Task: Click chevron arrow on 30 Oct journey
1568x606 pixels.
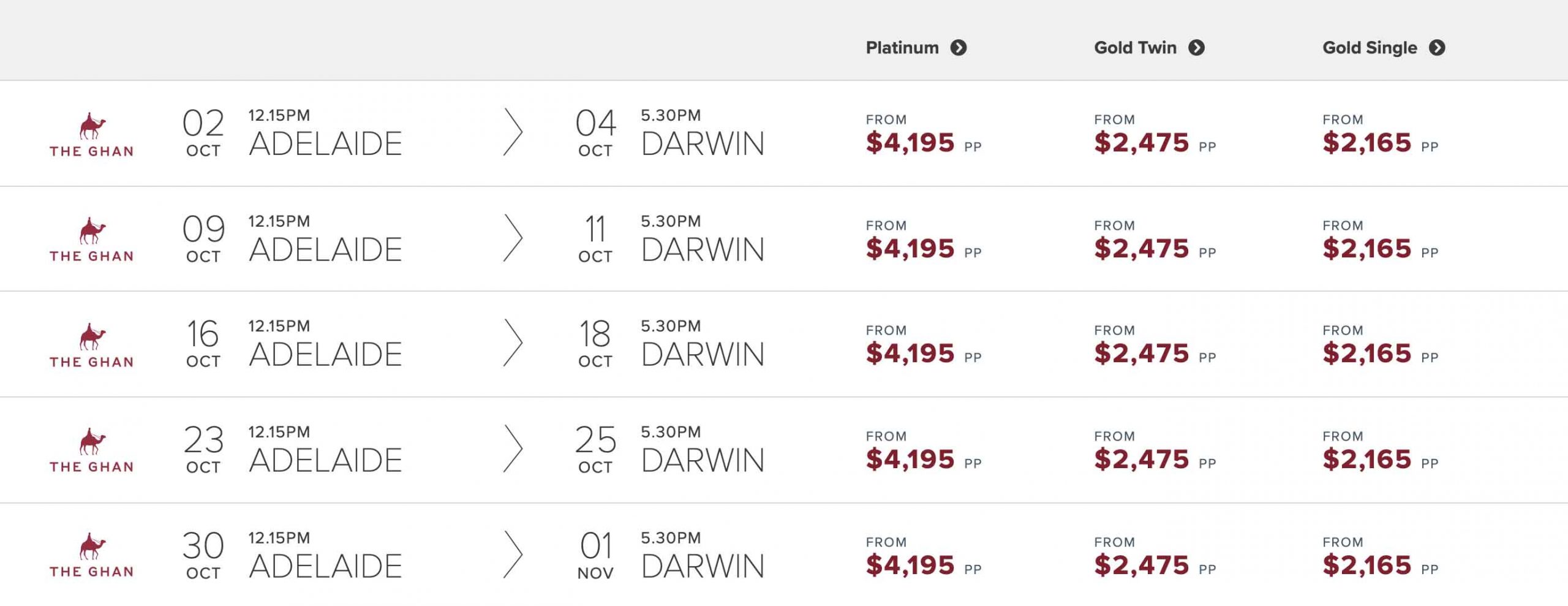Action: [513, 555]
